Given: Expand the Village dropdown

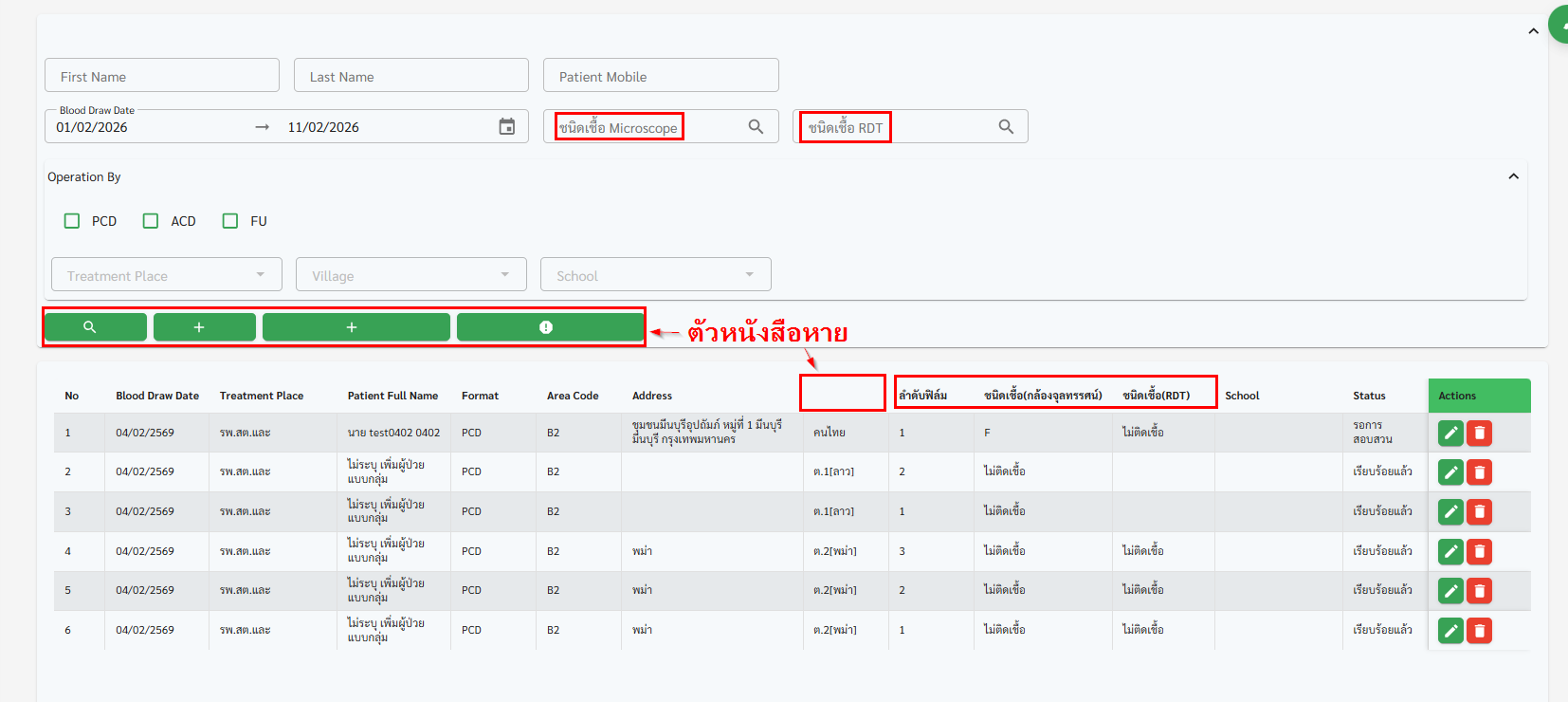Looking at the screenshot, I should (x=410, y=275).
